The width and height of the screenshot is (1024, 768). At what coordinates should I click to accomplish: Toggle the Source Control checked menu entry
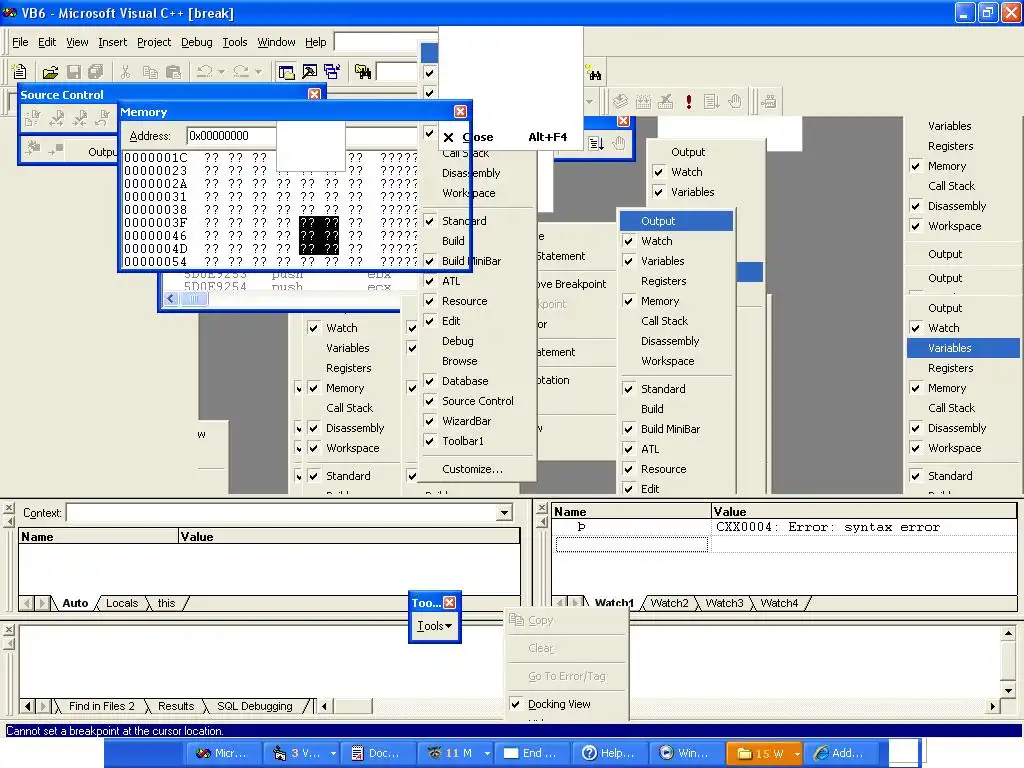[477, 401]
